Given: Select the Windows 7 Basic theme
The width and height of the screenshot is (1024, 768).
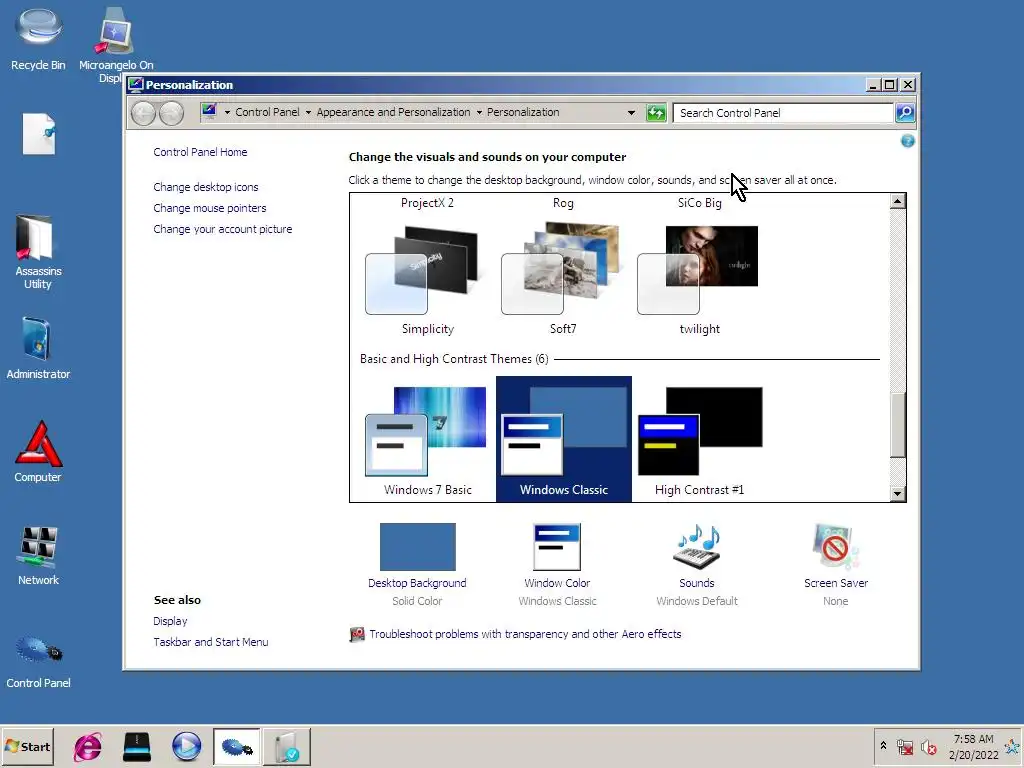Looking at the screenshot, I should [427, 441].
